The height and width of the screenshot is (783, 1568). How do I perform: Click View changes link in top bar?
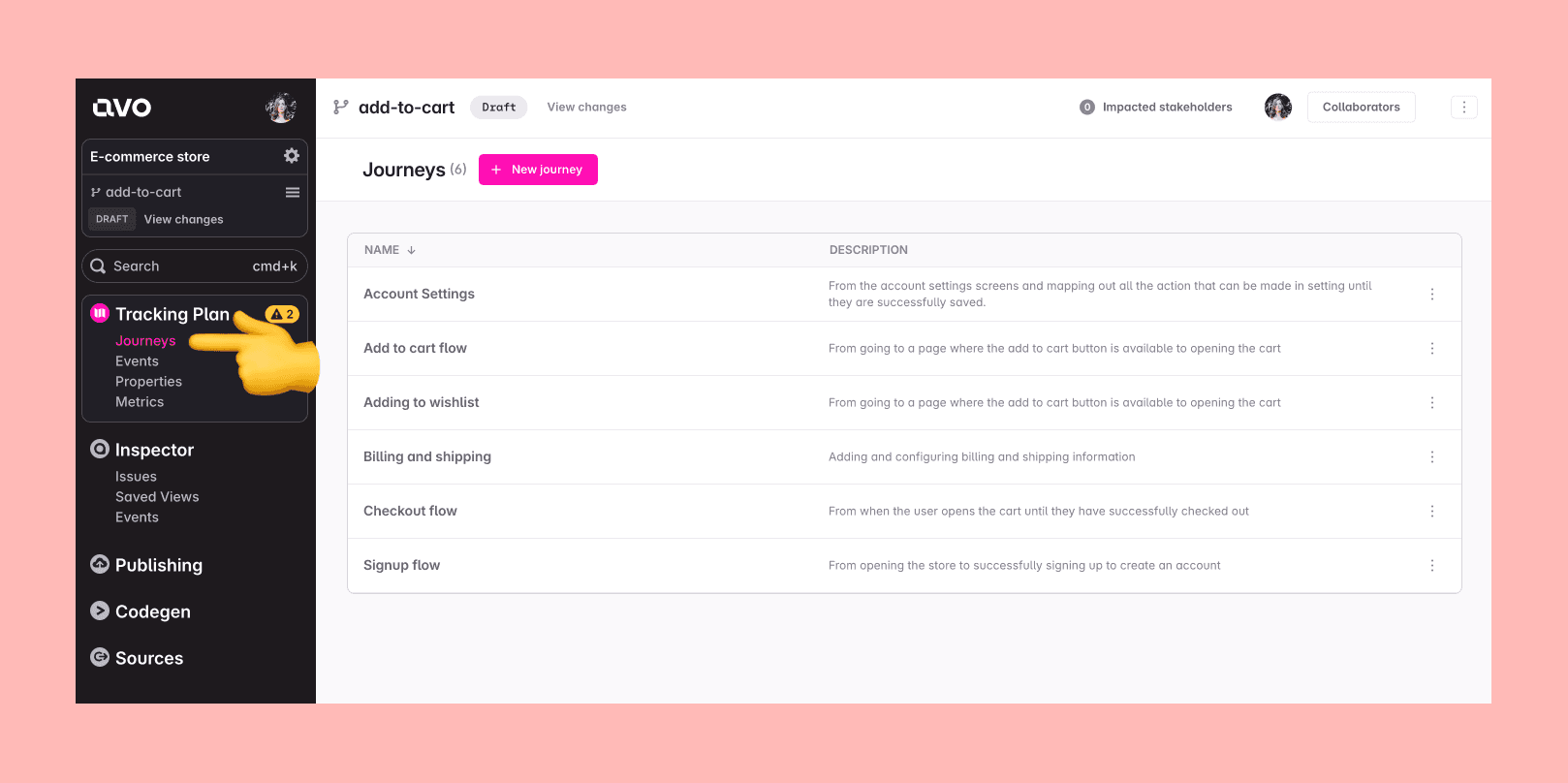(x=586, y=108)
